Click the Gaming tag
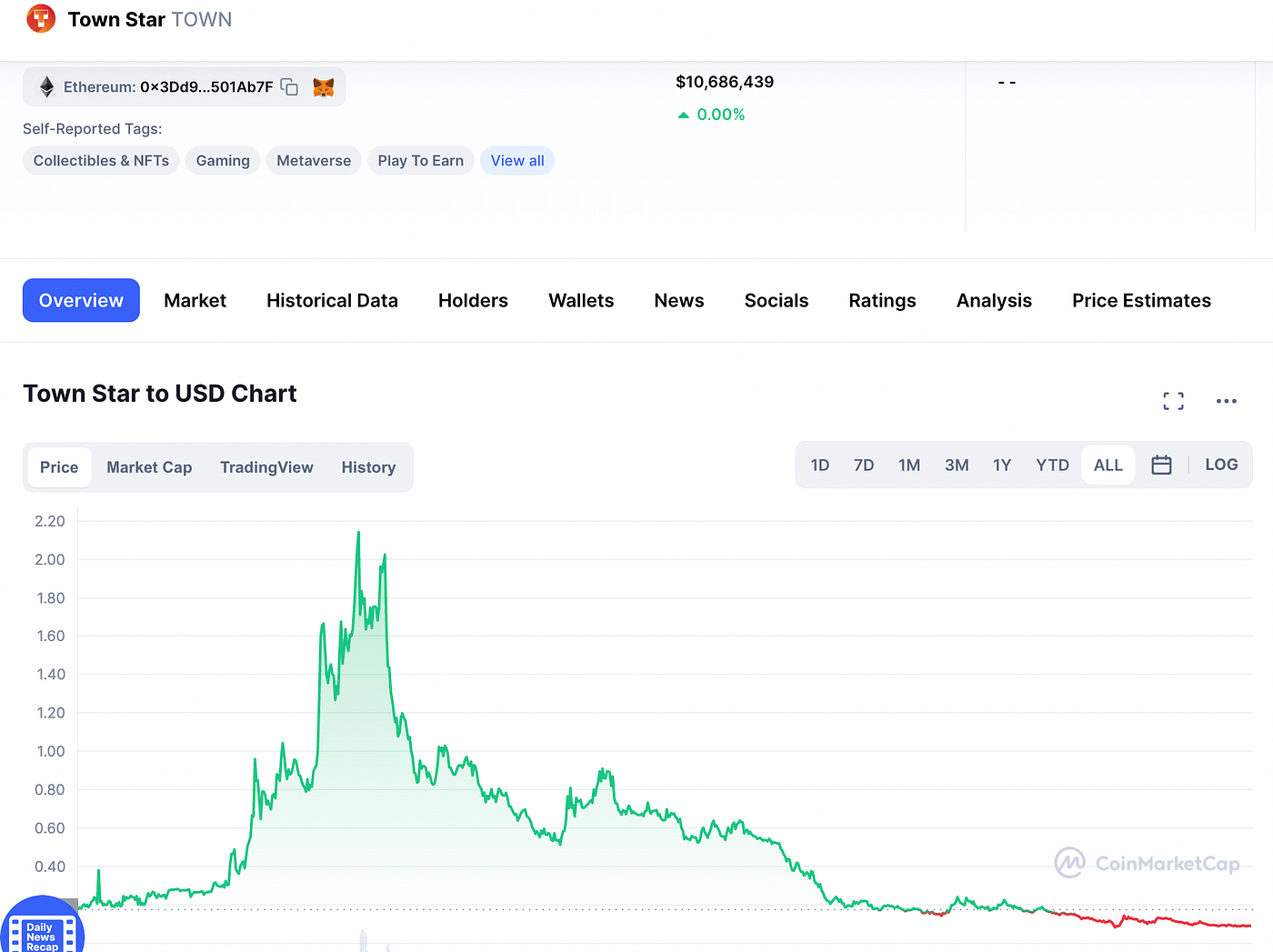Image resolution: width=1273 pixels, height=952 pixels. 223,161
